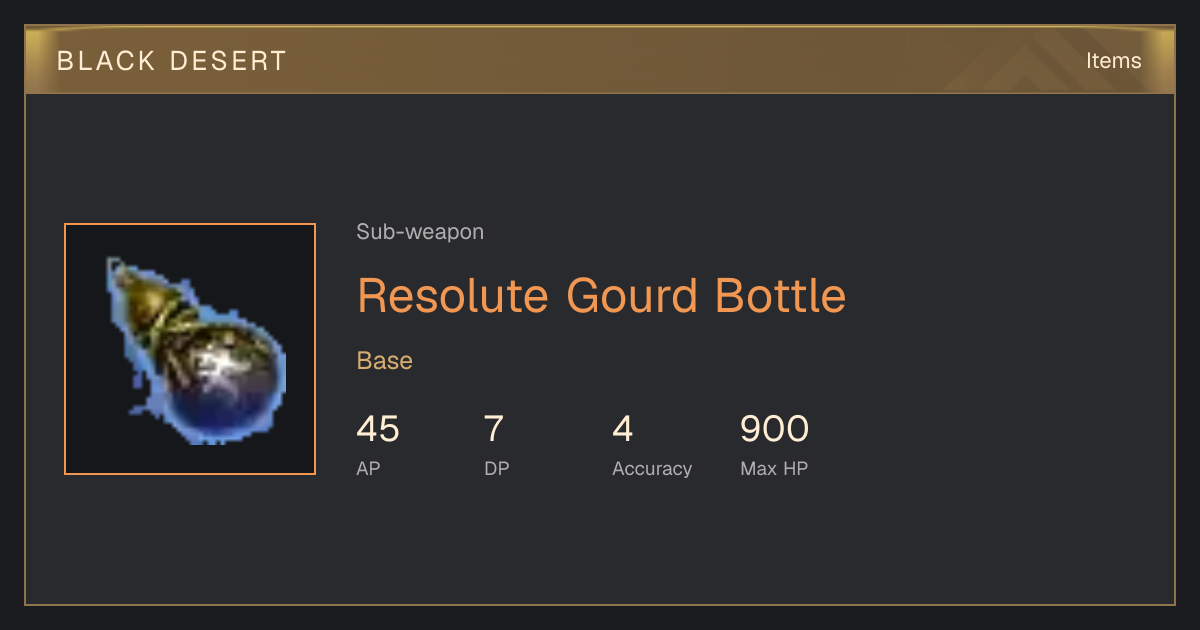Click the gold header banner bar
Screen dimensions: 1200x630
(x=600, y=60)
